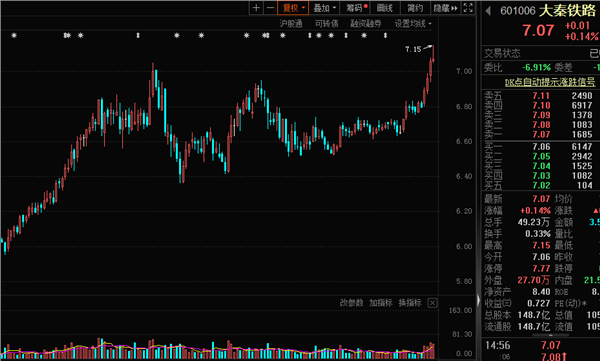Click the 沪股通 tag
This screenshot has height=361, width=600.
tap(291, 24)
